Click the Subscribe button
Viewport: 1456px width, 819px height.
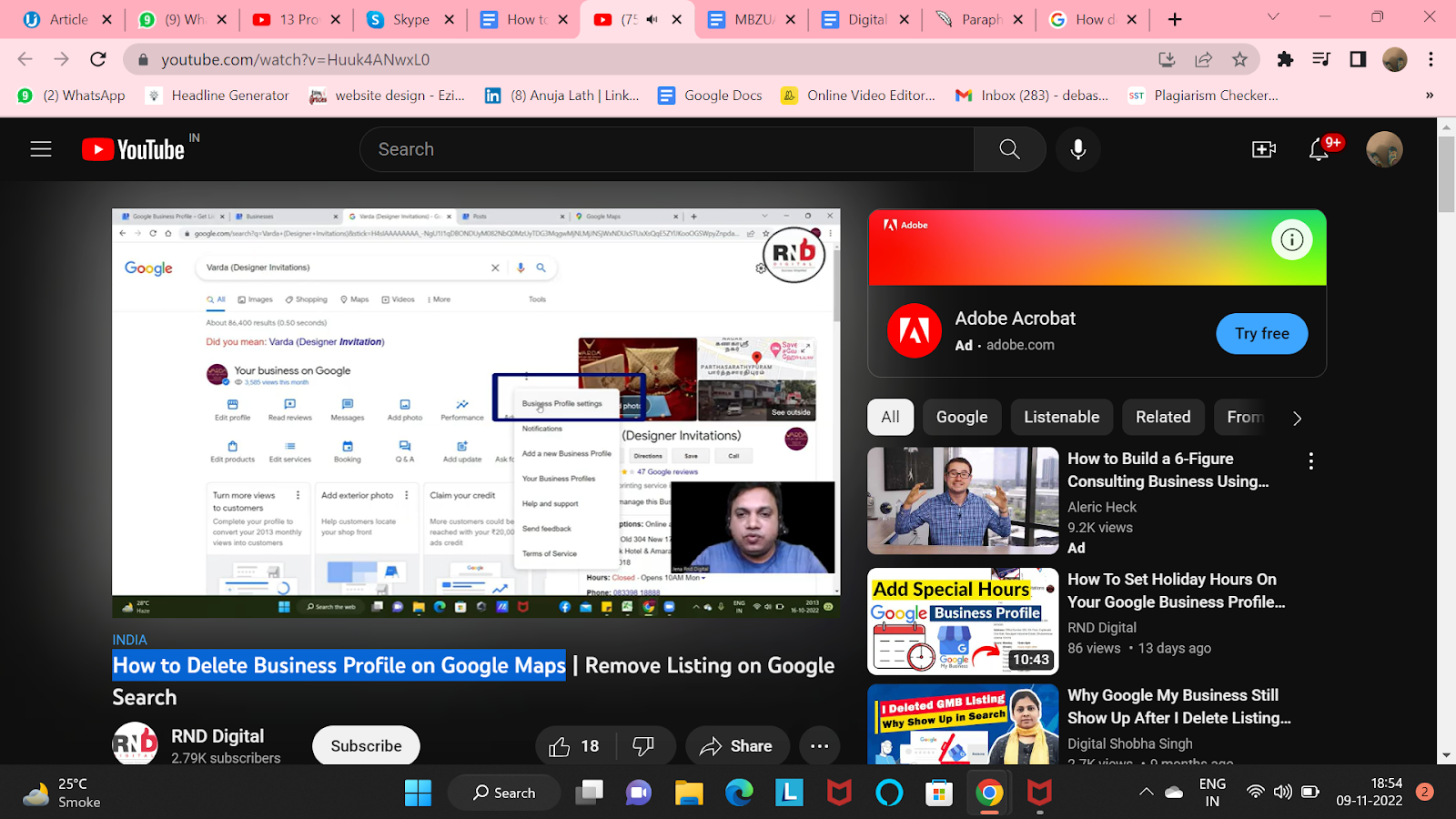[x=365, y=744]
